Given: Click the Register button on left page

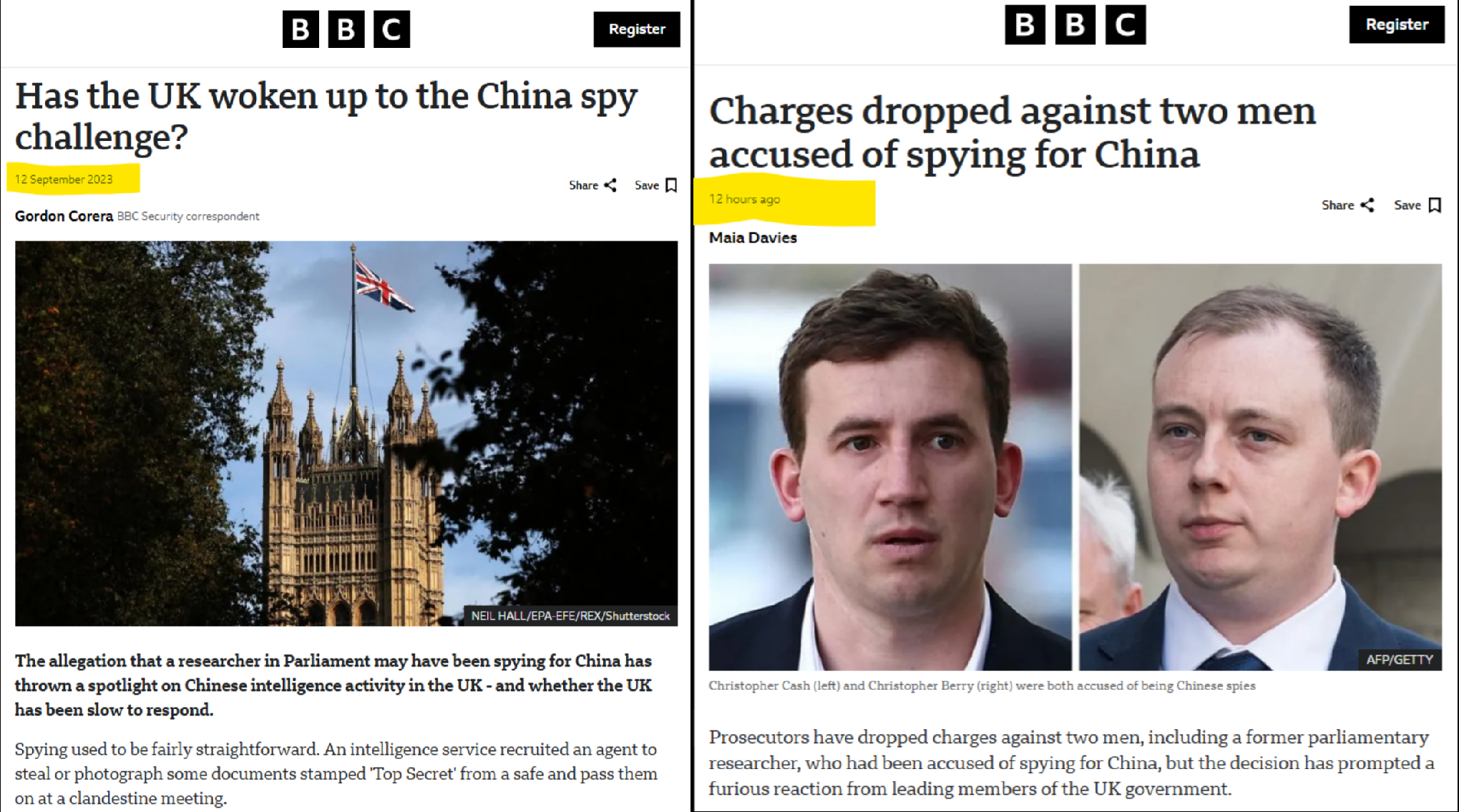Looking at the screenshot, I should pos(637,29).
